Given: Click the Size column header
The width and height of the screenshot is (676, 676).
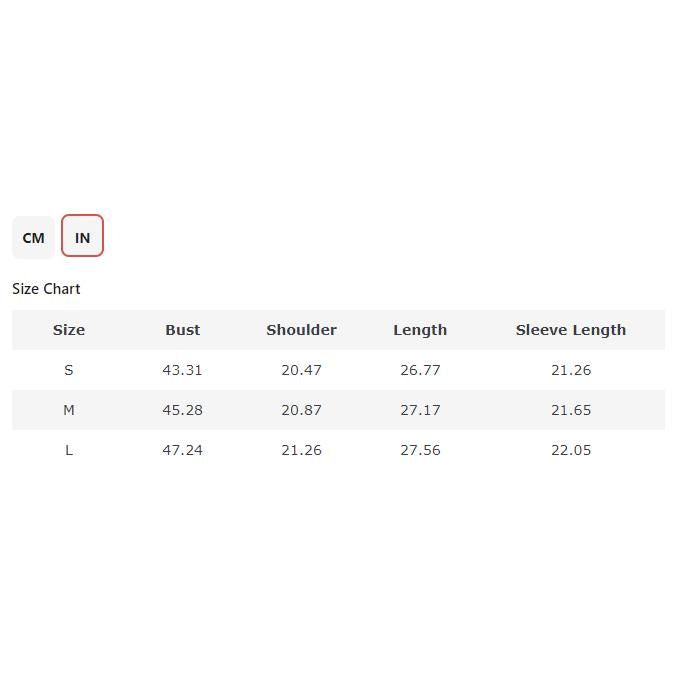Looking at the screenshot, I should 69,330.
